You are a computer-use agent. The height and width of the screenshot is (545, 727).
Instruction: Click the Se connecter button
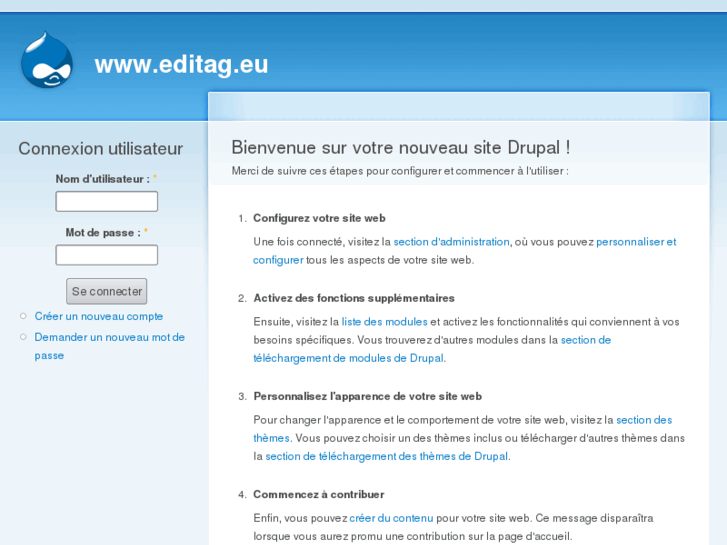(x=107, y=291)
